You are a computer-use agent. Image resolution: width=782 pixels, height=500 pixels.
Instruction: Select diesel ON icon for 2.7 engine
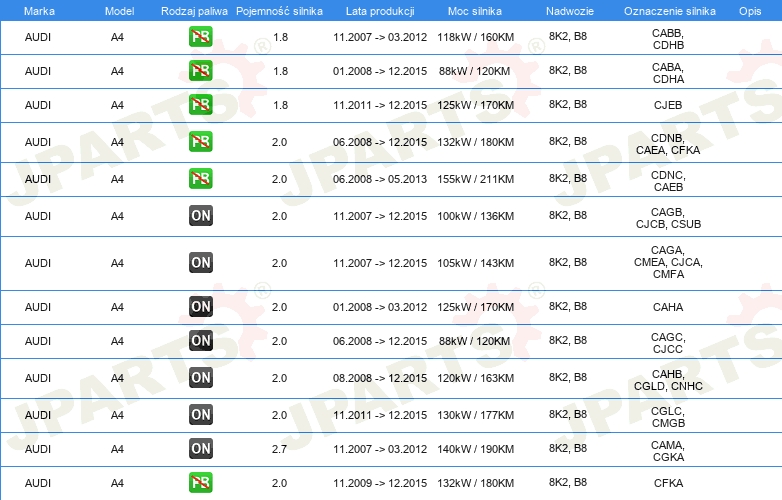[x=200, y=449]
